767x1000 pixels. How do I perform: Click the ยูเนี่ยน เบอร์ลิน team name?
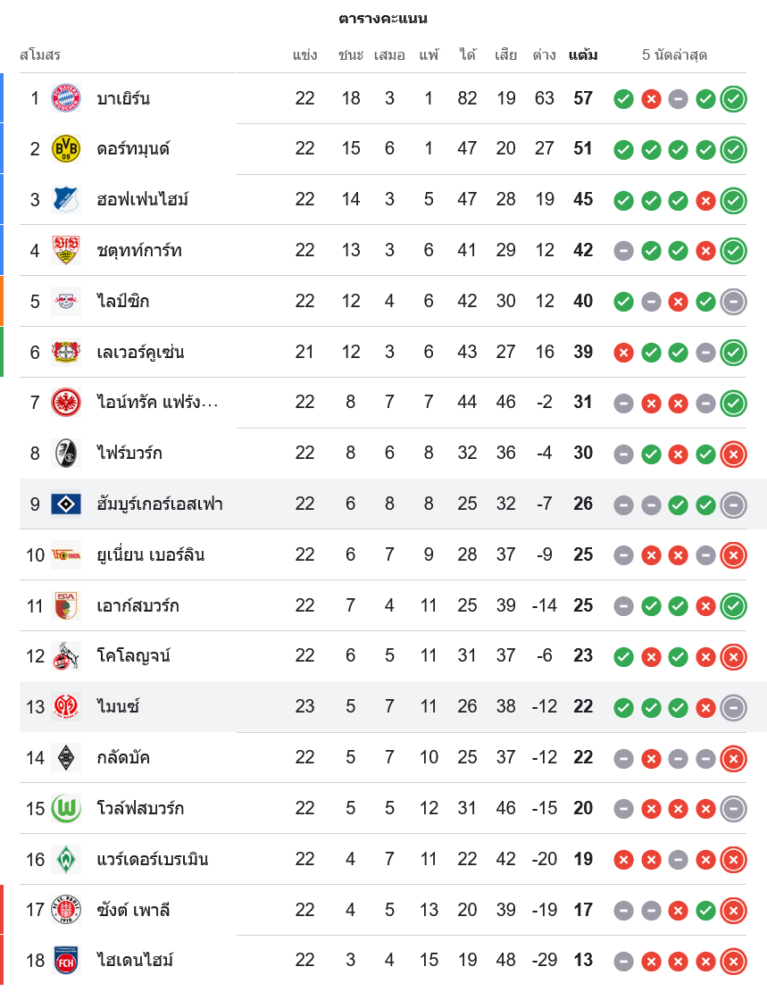click(150, 555)
